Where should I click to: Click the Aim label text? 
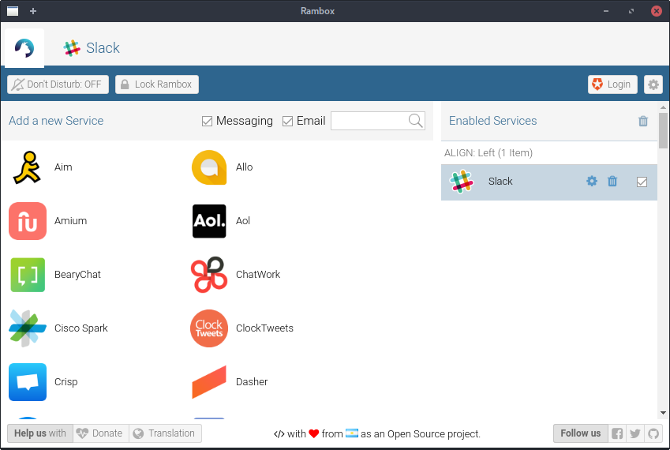click(x=63, y=167)
